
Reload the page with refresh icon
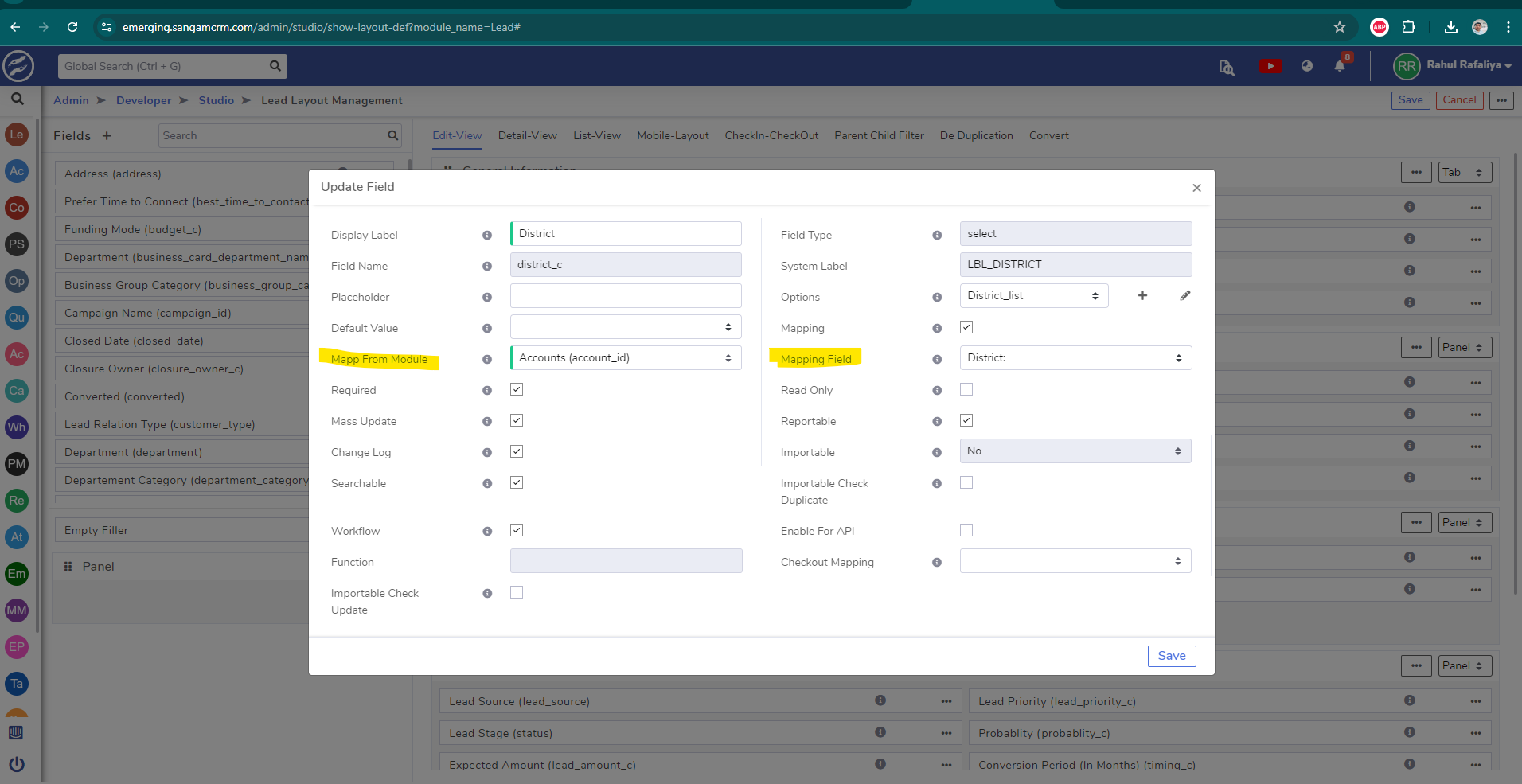click(x=72, y=27)
